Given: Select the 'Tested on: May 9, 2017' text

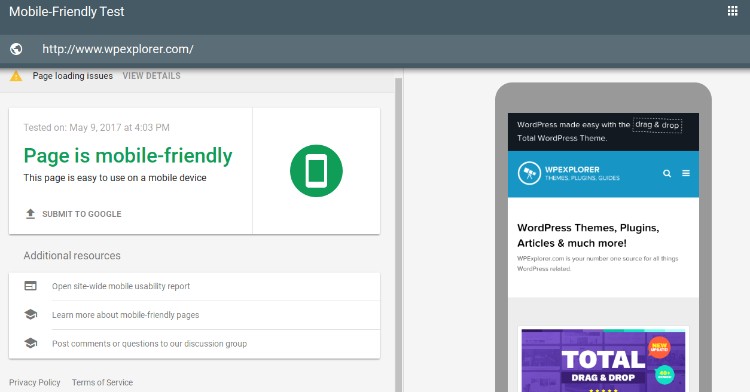Looking at the screenshot, I should [97, 128].
